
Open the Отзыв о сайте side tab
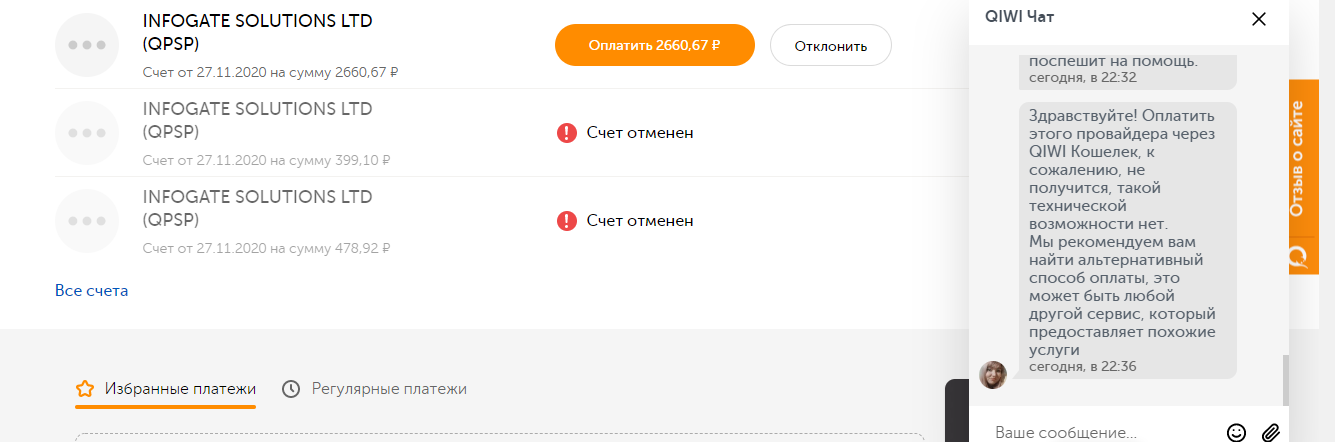point(1297,159)
